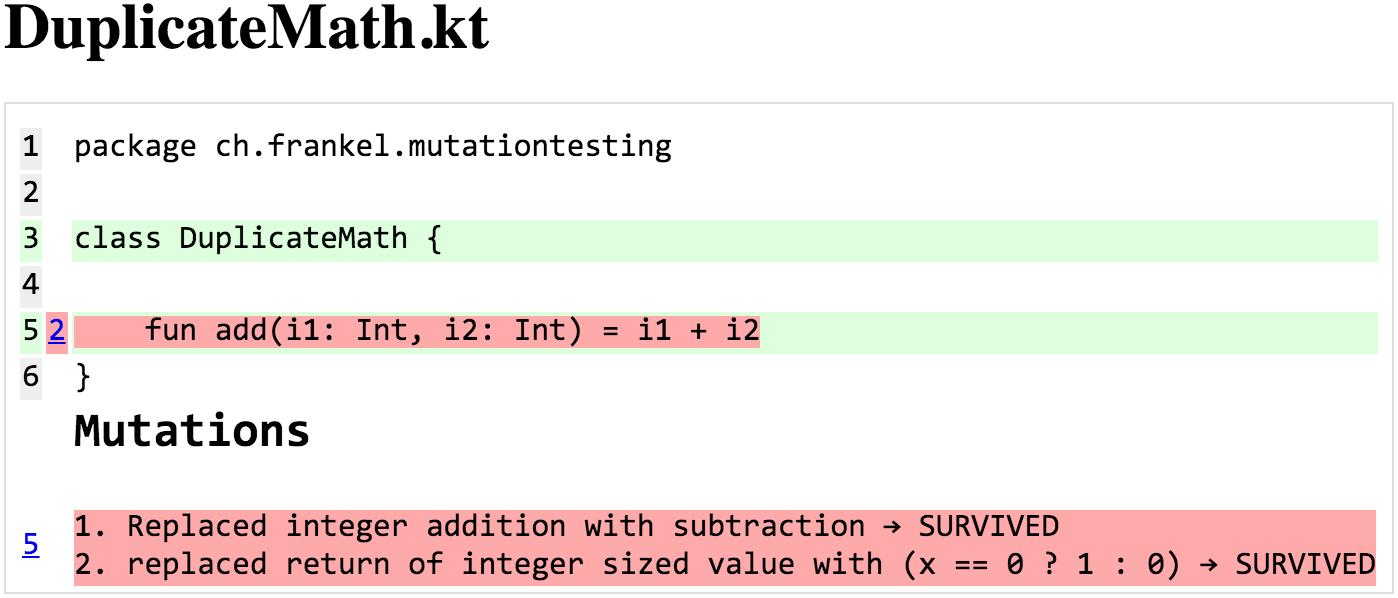Click line number 4 in the gutter
The height and width of the screenshot is (598, 1398).
coord(31,285)
